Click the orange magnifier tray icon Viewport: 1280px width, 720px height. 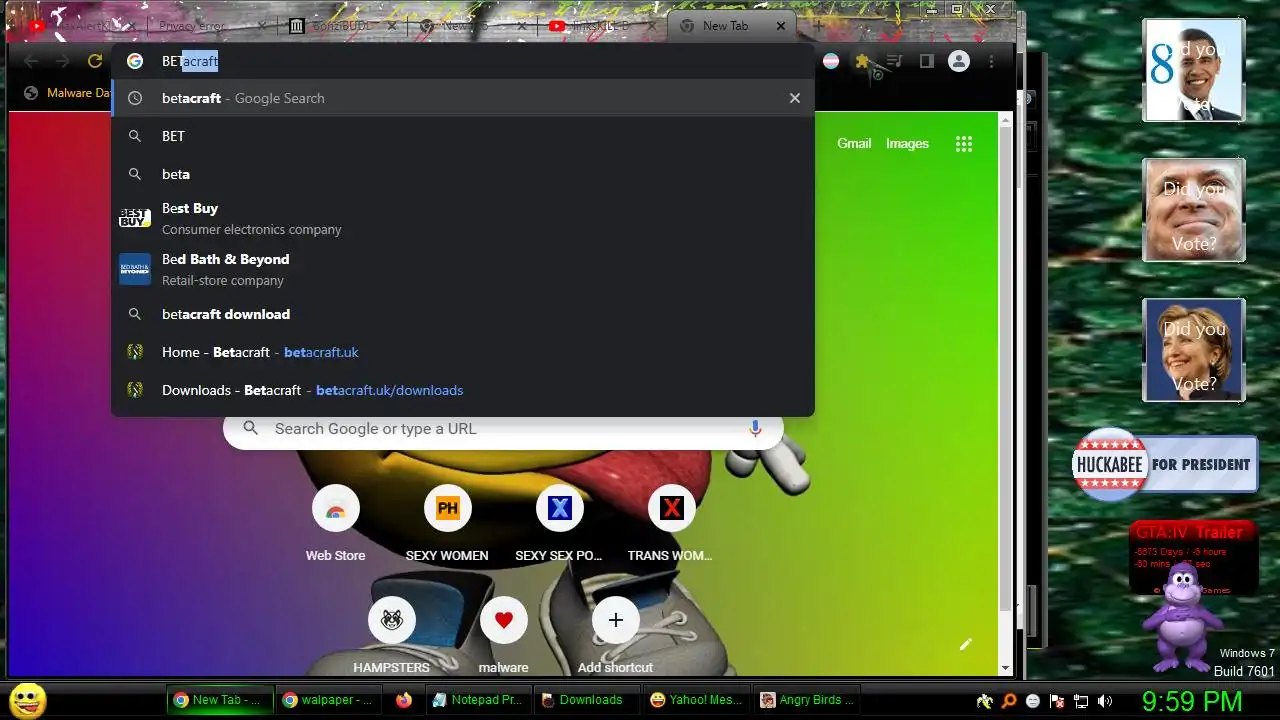click(1009, 701)
